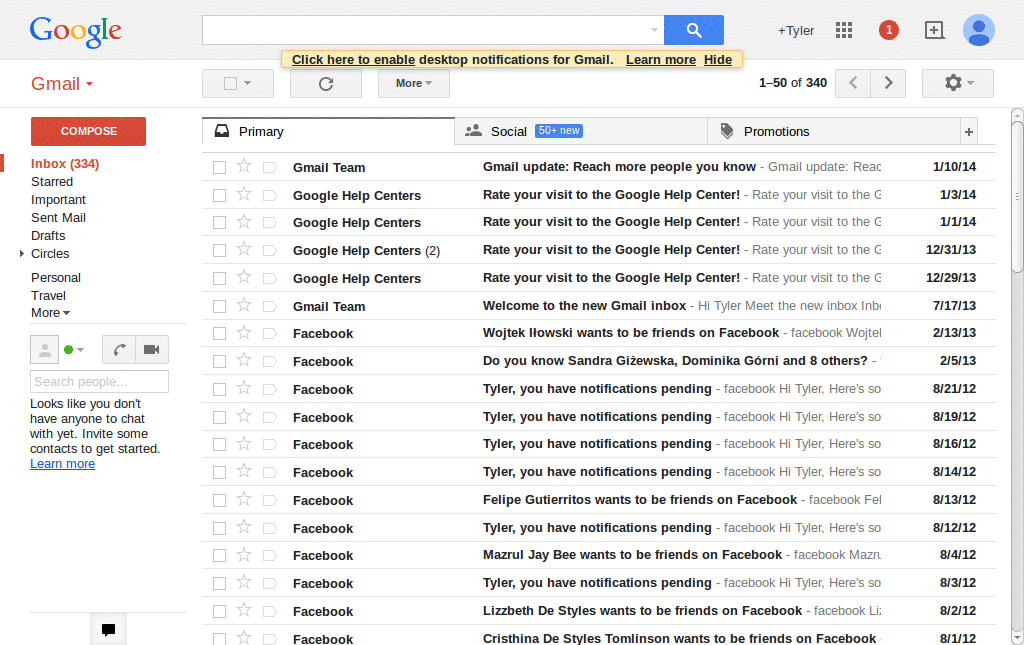
Task: Mark 12/31/13 Google Help Centers email important
Action: [270, 251]
